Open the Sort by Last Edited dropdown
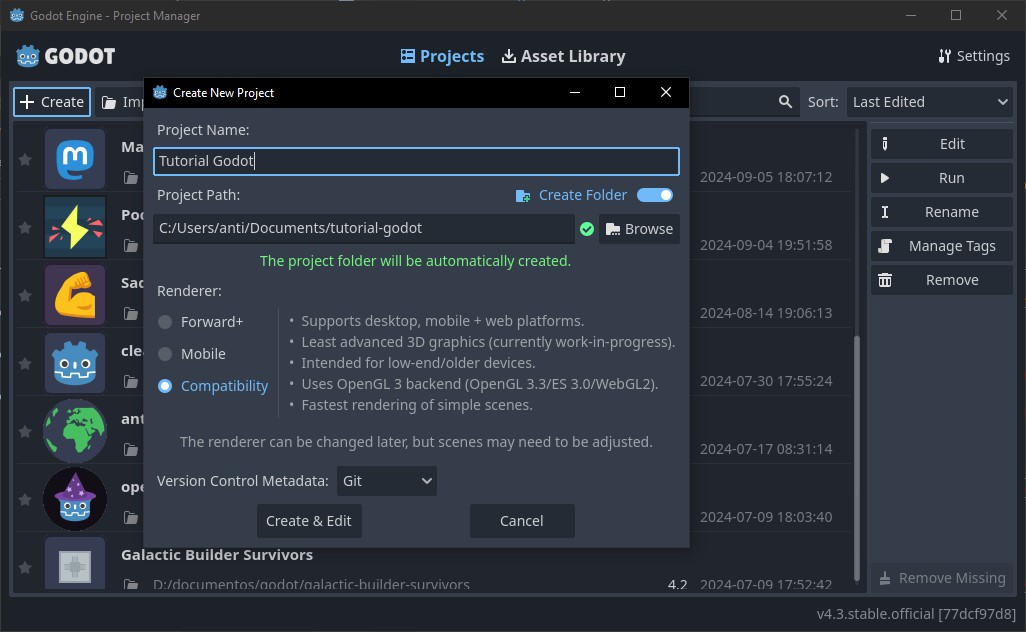1026x632 pixels. [x=929, y=101]
